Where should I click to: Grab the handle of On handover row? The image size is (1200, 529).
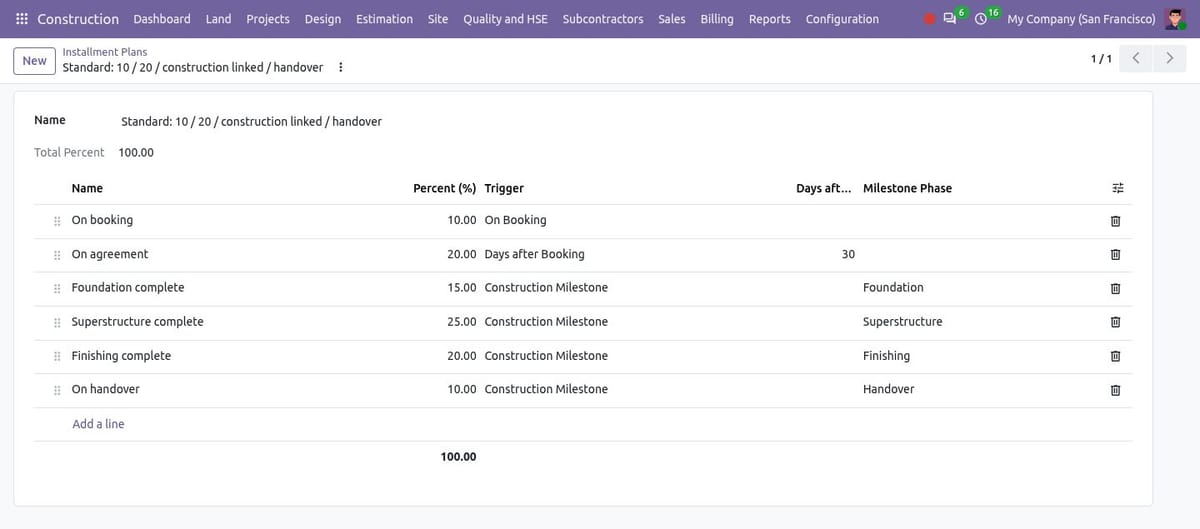[57, 390]
